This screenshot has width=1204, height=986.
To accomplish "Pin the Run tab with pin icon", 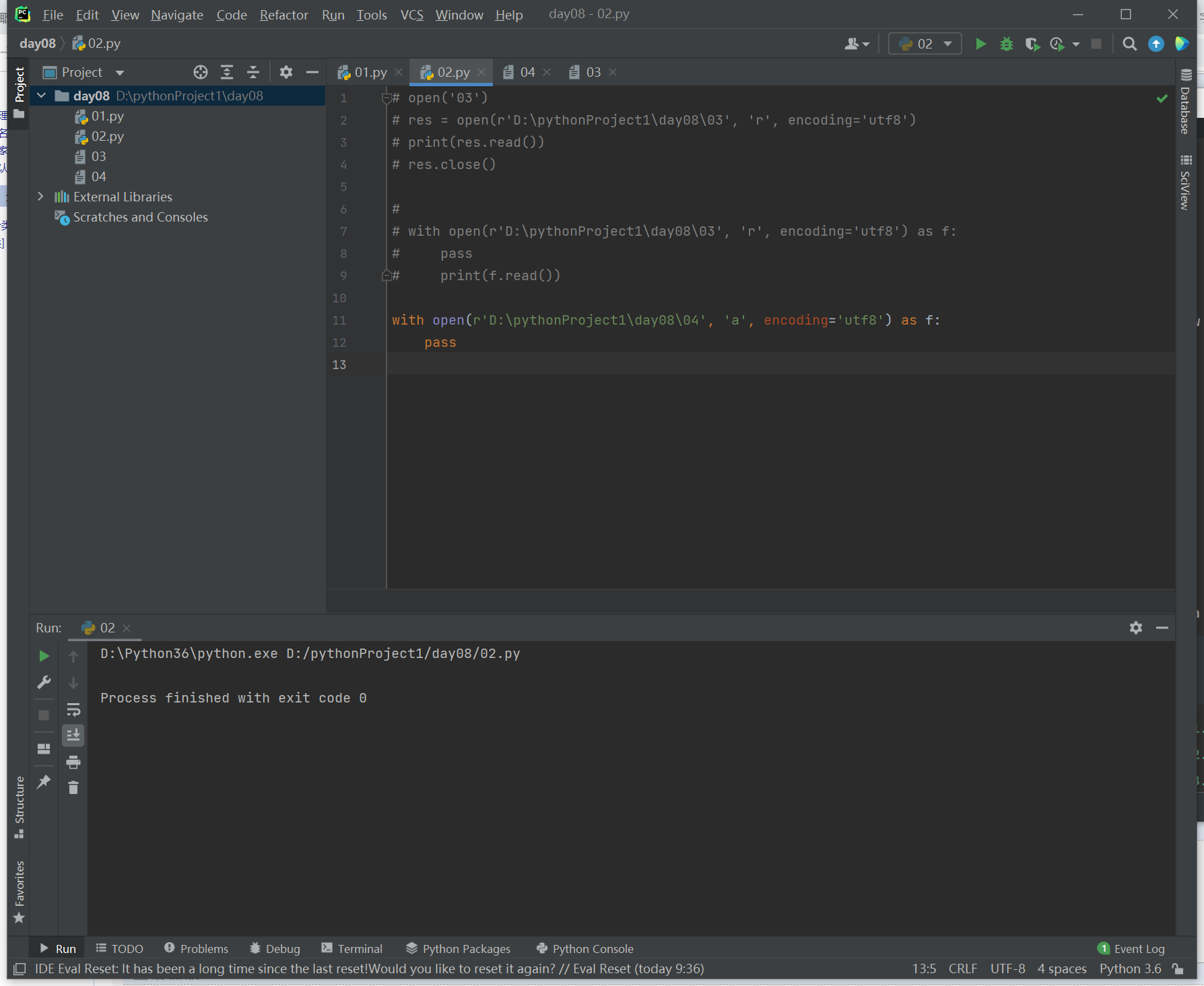I will tap(44, 781).
